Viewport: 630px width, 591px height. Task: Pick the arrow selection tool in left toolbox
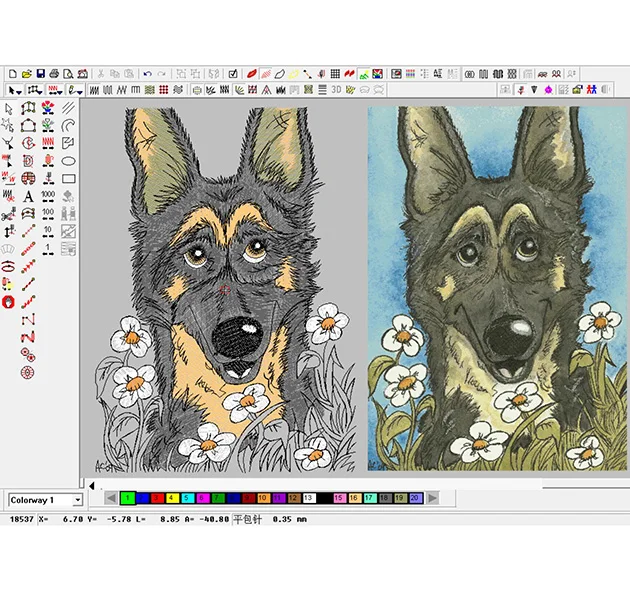(x=9, y=108)
